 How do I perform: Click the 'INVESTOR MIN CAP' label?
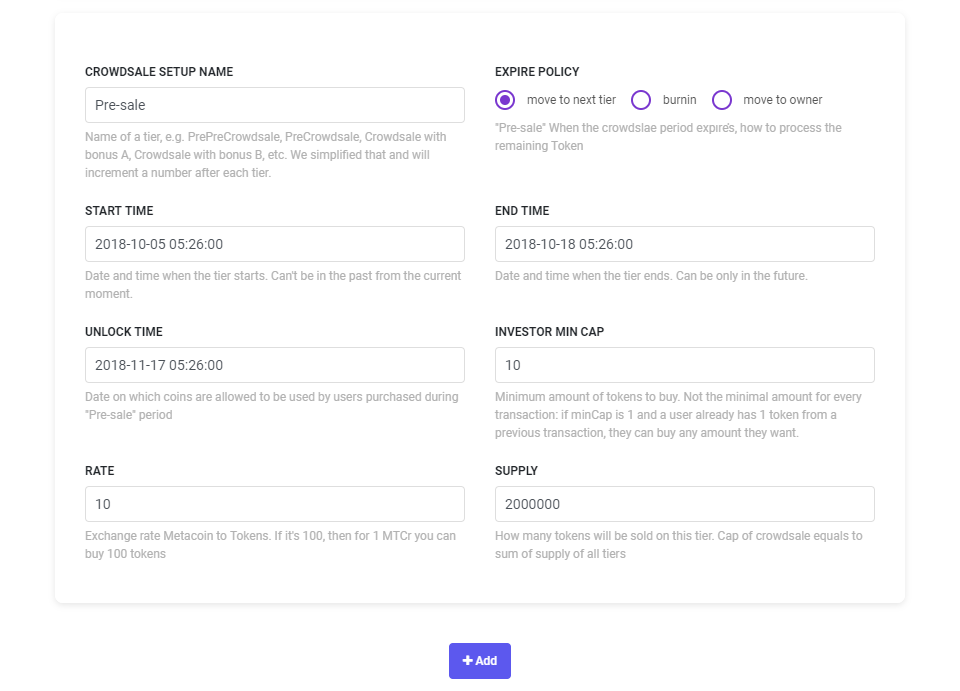(550, 332)
